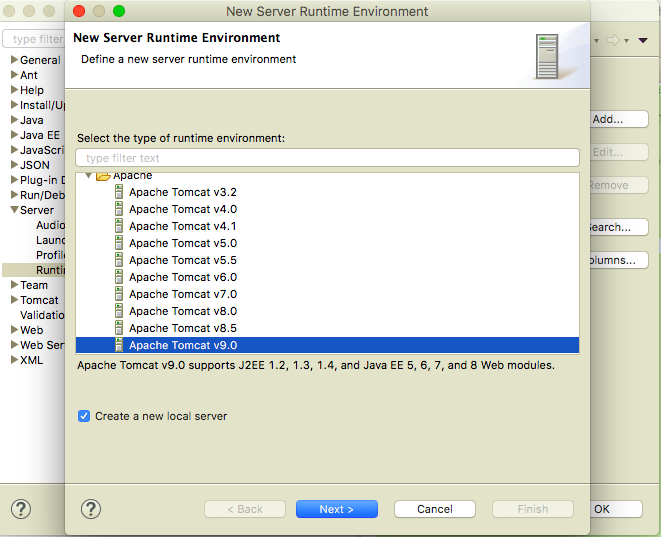Select Apache Tomcat v3.2
The image size is (661, 537).
coord(183,192)
